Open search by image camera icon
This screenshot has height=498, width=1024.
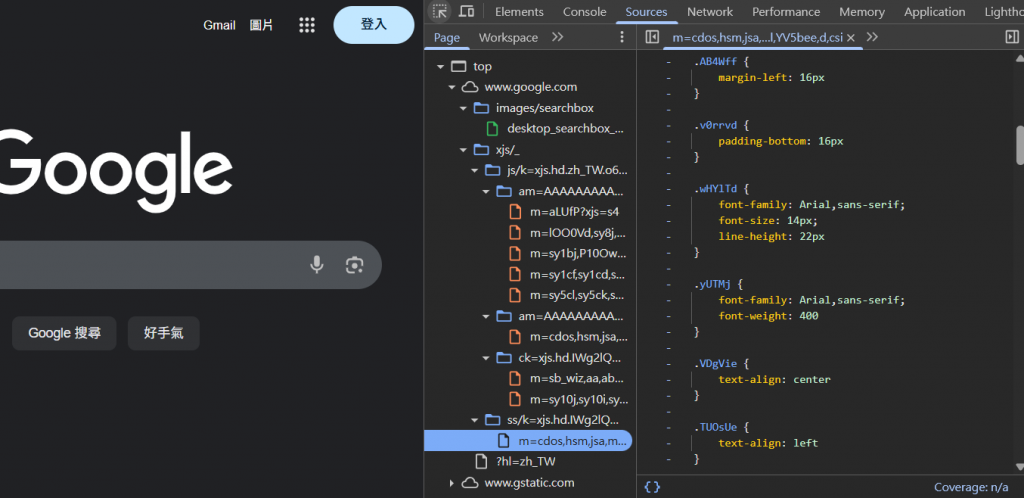click(x=354, y=265)
